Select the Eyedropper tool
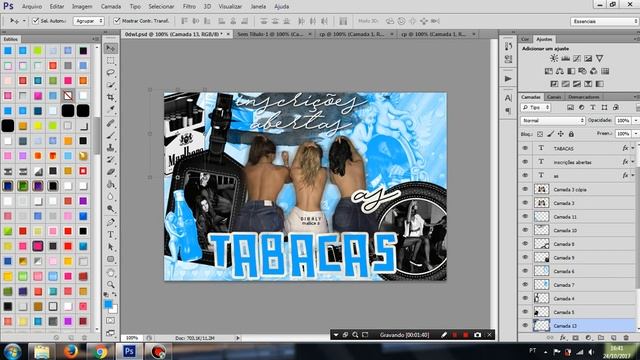This screenshot has width=640, height=360. tap(110, 109)
